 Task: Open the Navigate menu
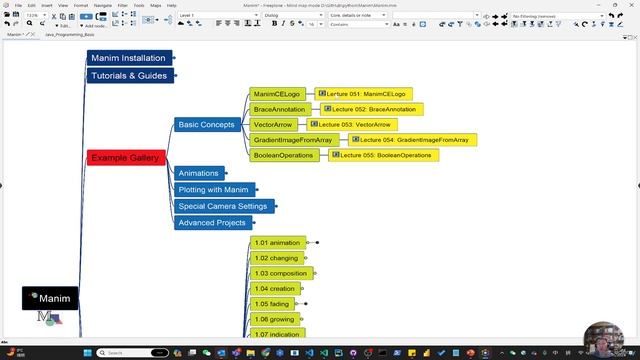click(102, 5)
